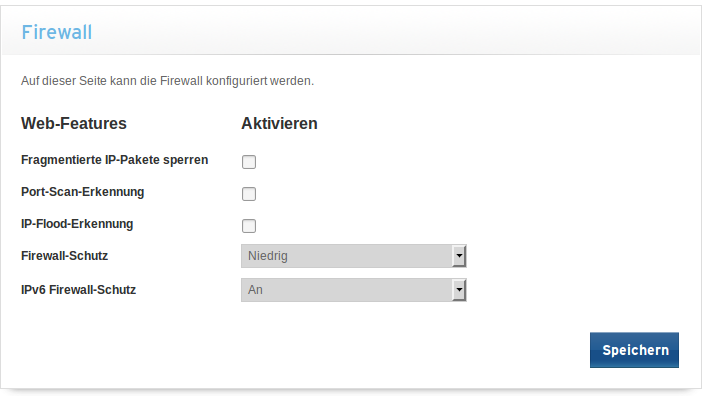
Task: Tick the Port-Scan-Erkennung checkbox
Action: (249, 194)
